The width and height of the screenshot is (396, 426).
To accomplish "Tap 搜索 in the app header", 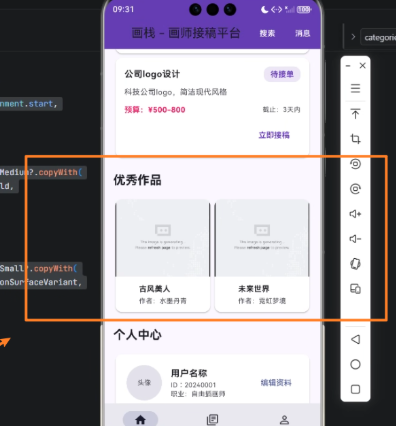I will pyautogui.click(x=267, y=33).
